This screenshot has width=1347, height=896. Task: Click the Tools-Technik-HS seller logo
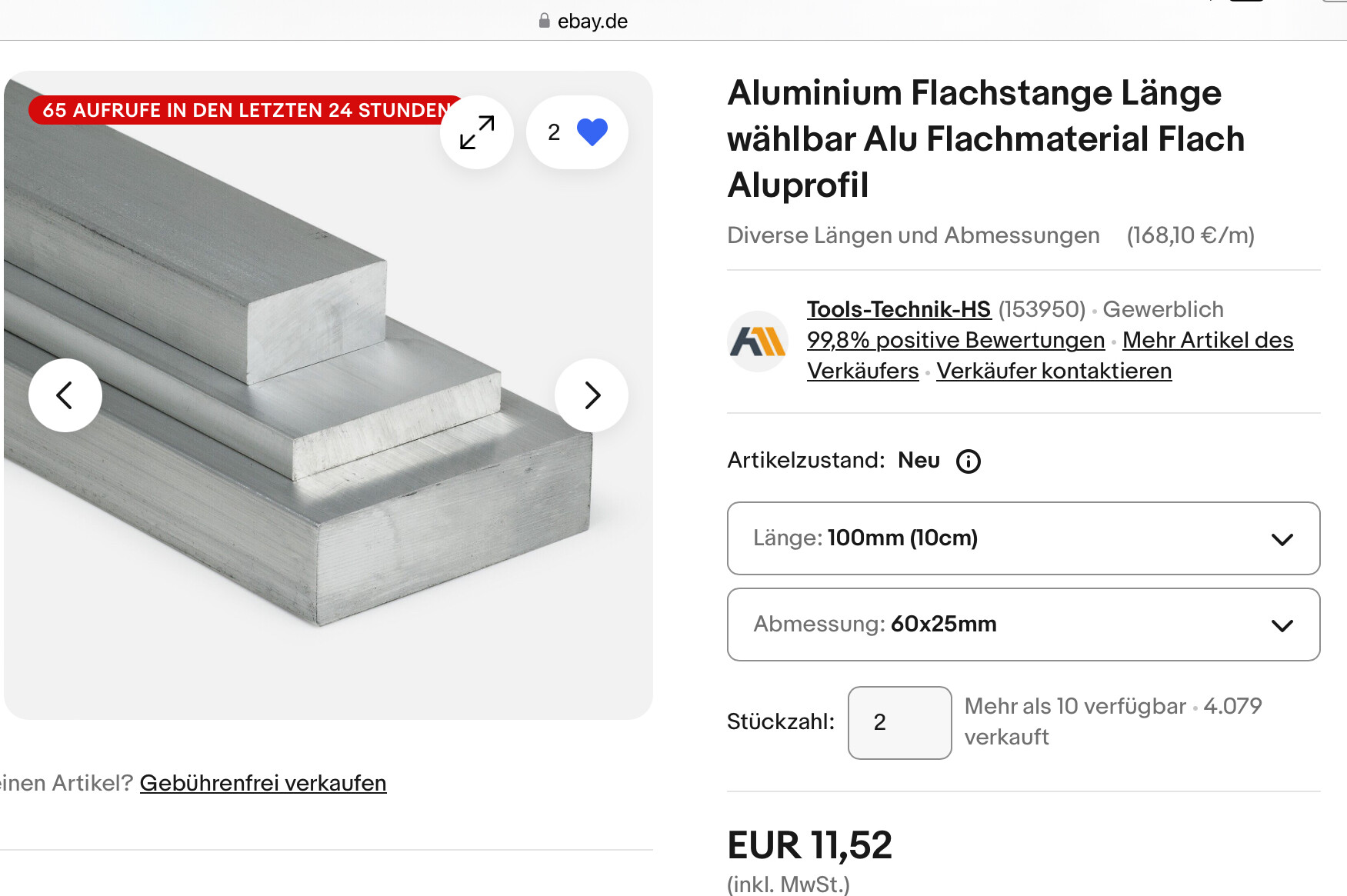point(758,341)
